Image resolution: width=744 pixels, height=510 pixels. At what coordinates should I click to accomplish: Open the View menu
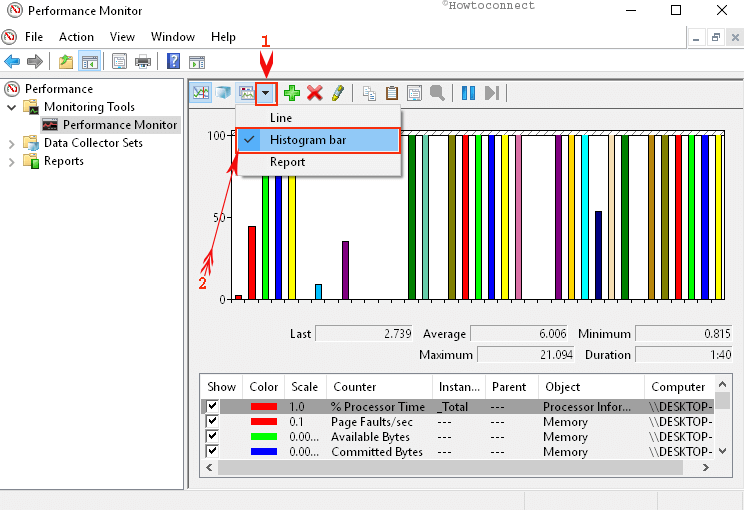click(x=122, y=37)
